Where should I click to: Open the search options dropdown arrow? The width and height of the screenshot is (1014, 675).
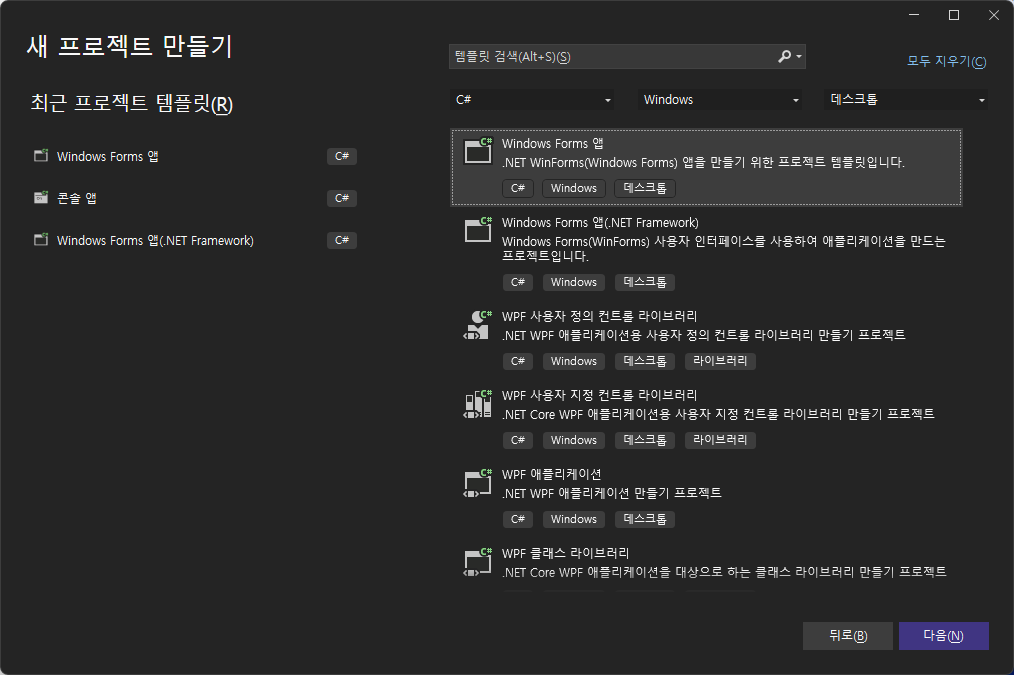pos(799,56)
